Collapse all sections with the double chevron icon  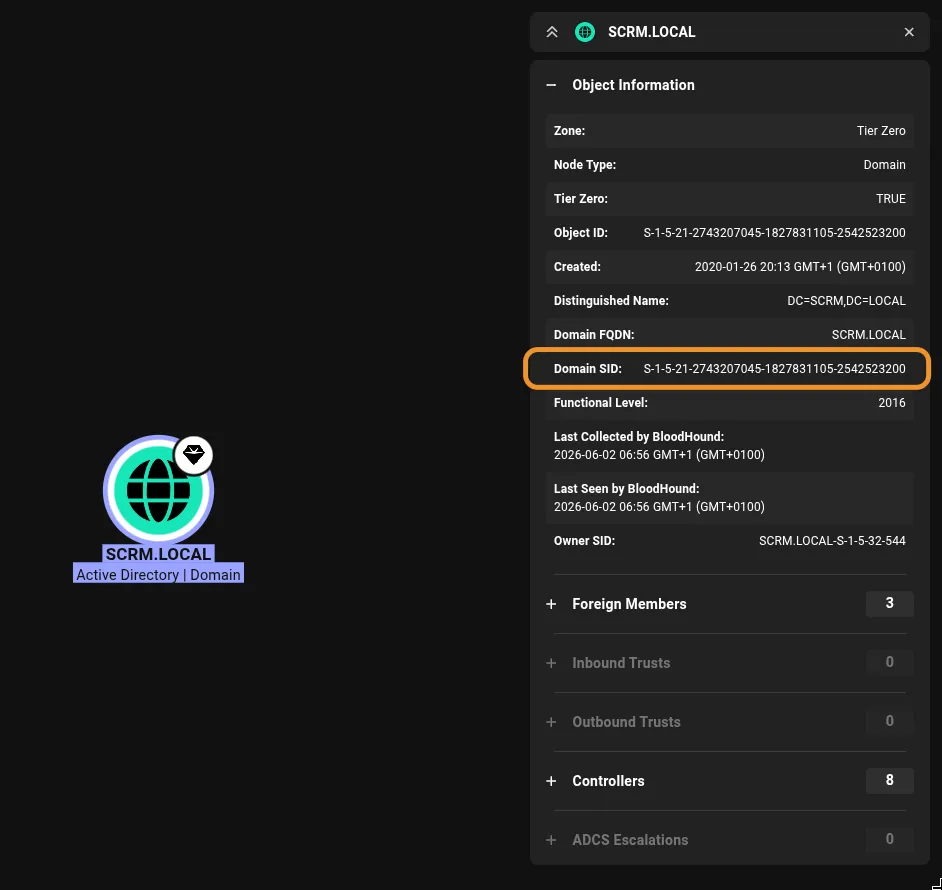point(552,32)
